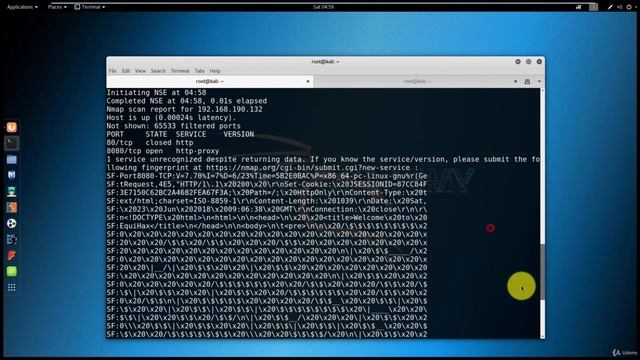Click the top bar activity graph icon
Image resolution: width=640 pixels, height=360 pixels.
pos(579,7)
